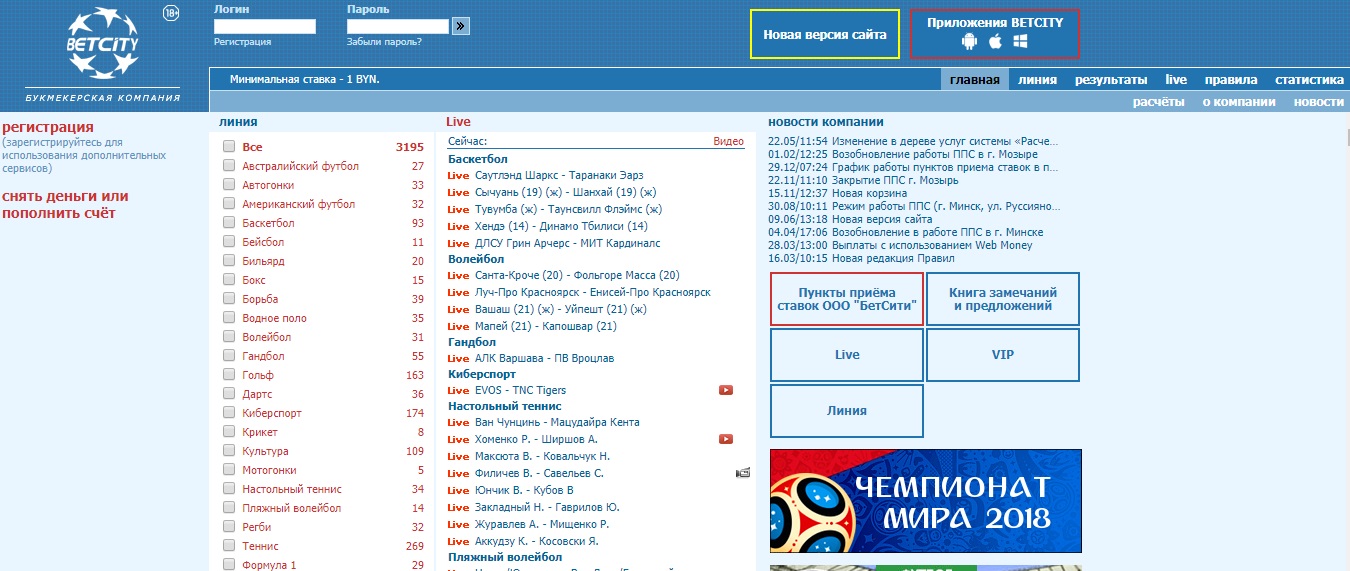
Task: Click the Новая версия сайта button
Action: pyautogui.click(x=825, y=34)
